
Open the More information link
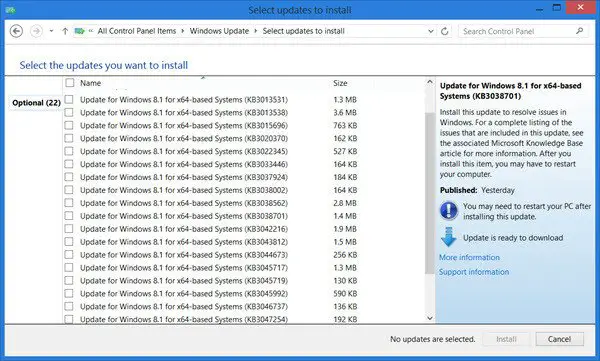469,257
